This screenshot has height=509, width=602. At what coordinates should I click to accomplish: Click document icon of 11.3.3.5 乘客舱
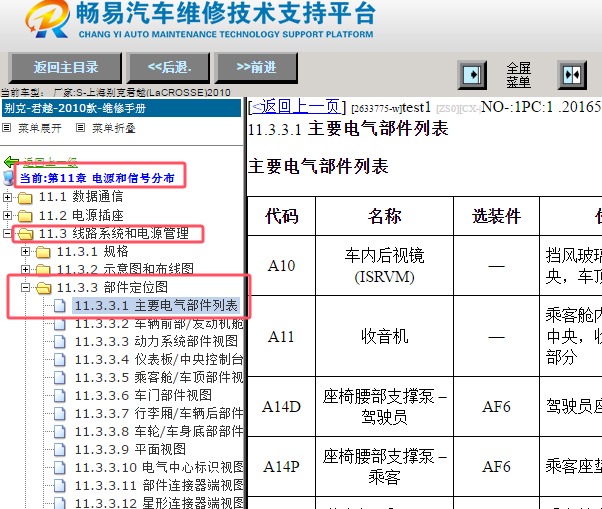click(x=60, y=378)
